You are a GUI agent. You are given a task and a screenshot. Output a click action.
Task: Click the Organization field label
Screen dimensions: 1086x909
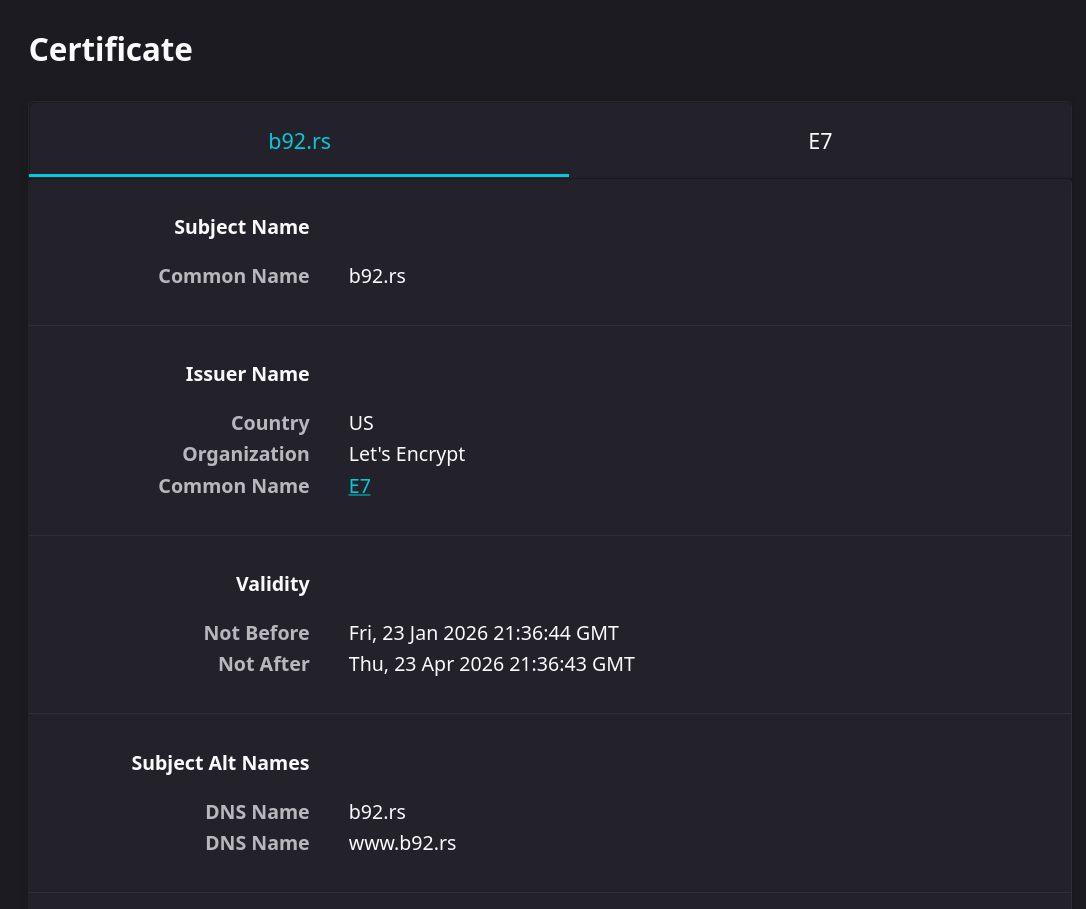click(246, 454)
